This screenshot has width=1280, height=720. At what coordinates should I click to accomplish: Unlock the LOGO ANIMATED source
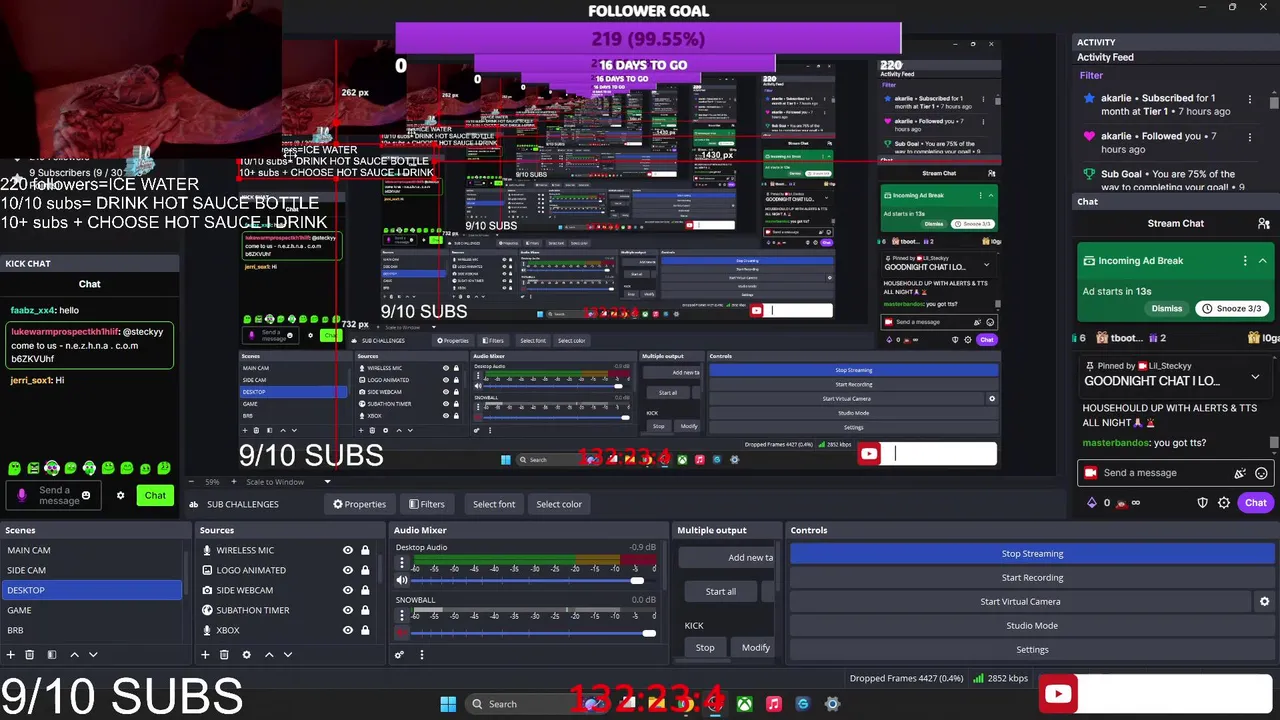pos(365,570)
